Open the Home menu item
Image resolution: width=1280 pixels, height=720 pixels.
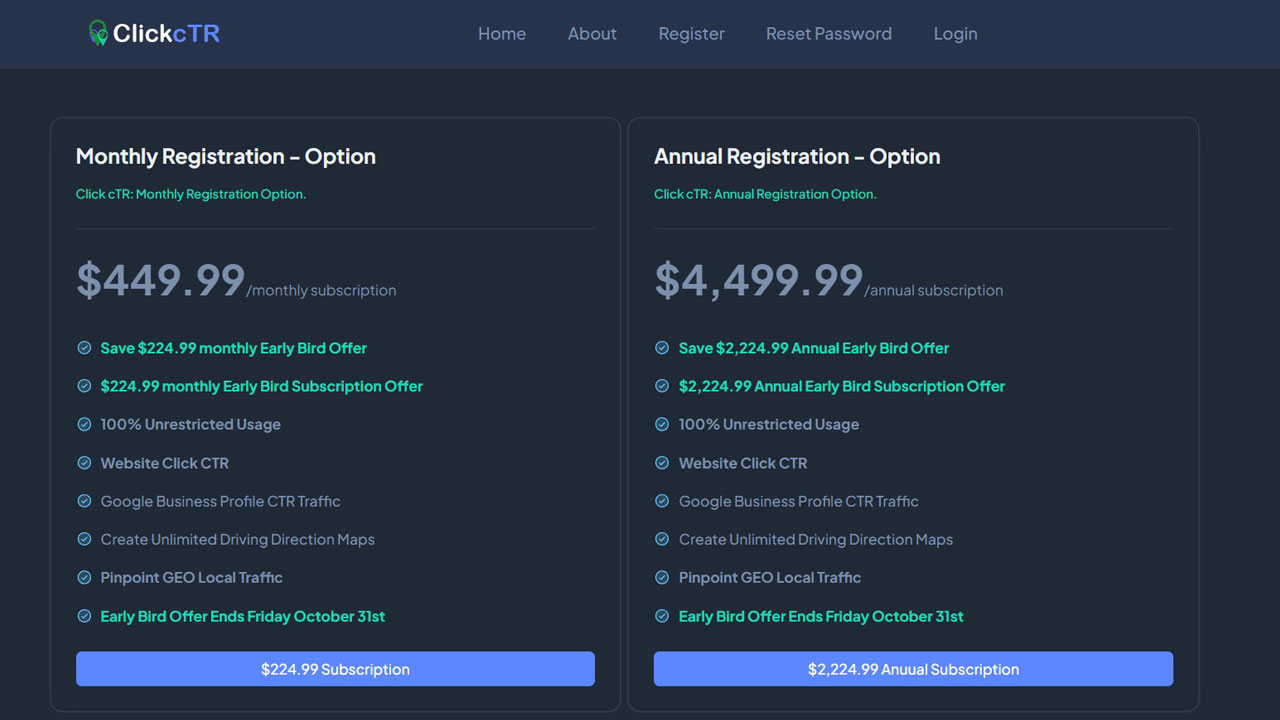click(x=502, y=34)
